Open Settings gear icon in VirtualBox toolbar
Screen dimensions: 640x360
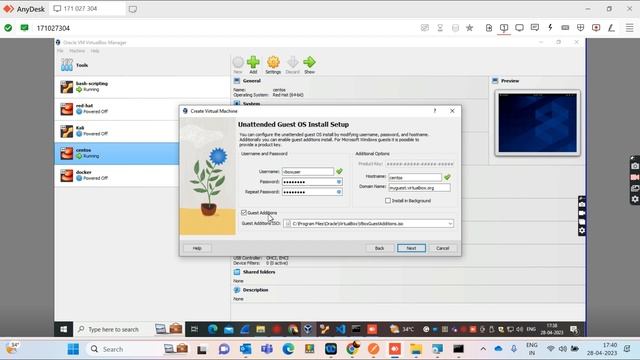[x=273, y=65]
